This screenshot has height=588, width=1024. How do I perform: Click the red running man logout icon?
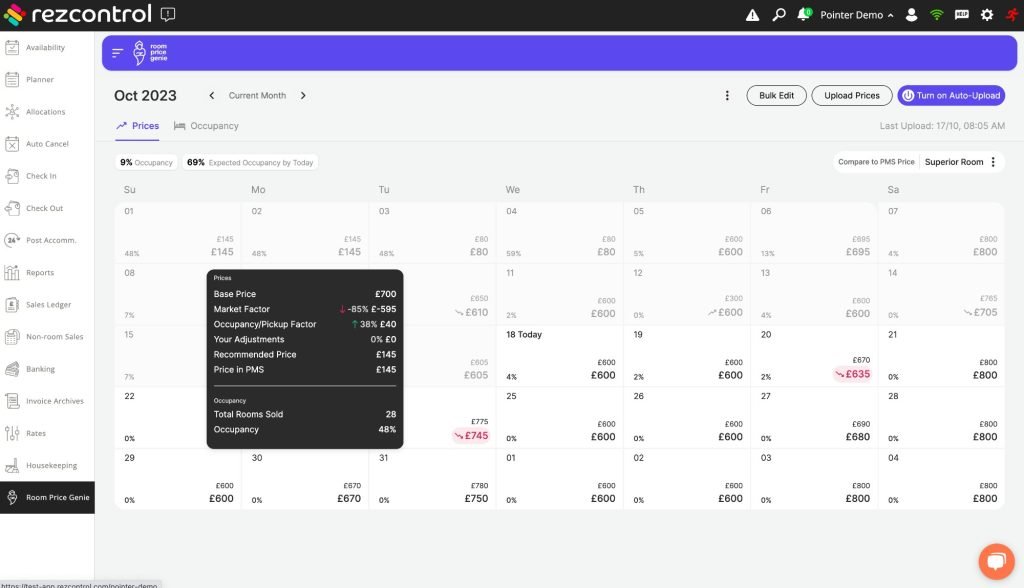(1011, 15)
